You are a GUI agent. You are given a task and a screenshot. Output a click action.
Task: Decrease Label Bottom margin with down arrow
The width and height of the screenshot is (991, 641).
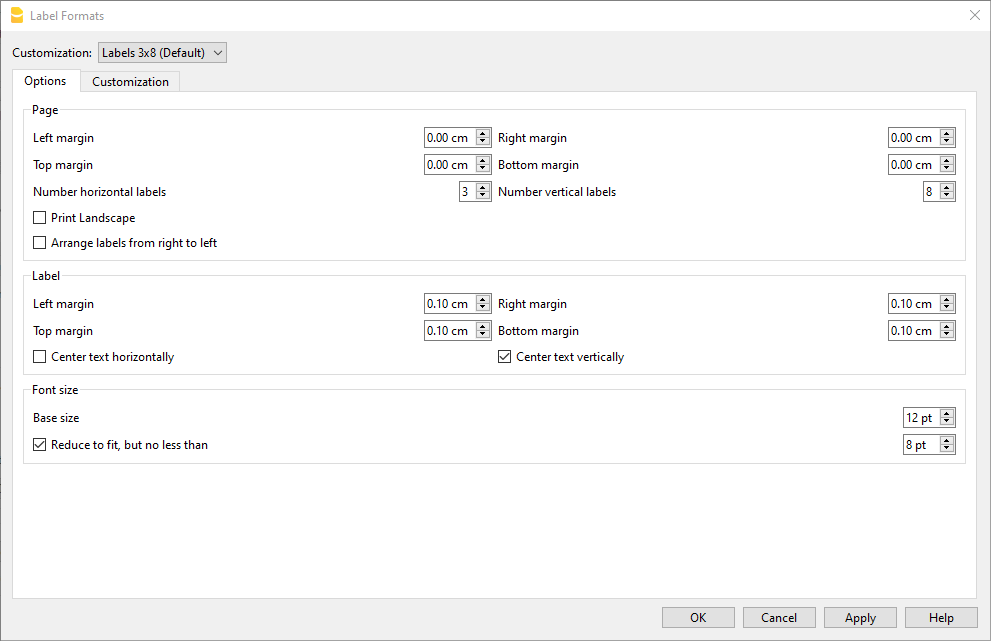click(947, 335)
